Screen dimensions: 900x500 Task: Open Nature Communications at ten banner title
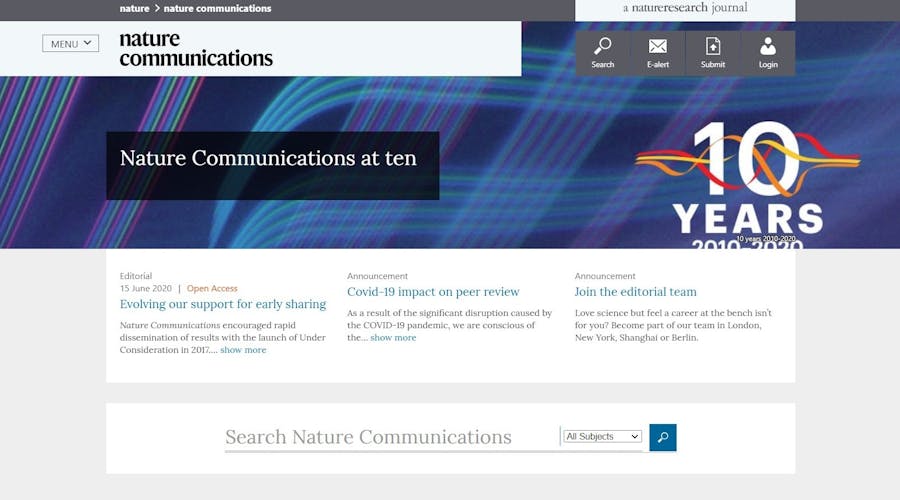(268, 158)
